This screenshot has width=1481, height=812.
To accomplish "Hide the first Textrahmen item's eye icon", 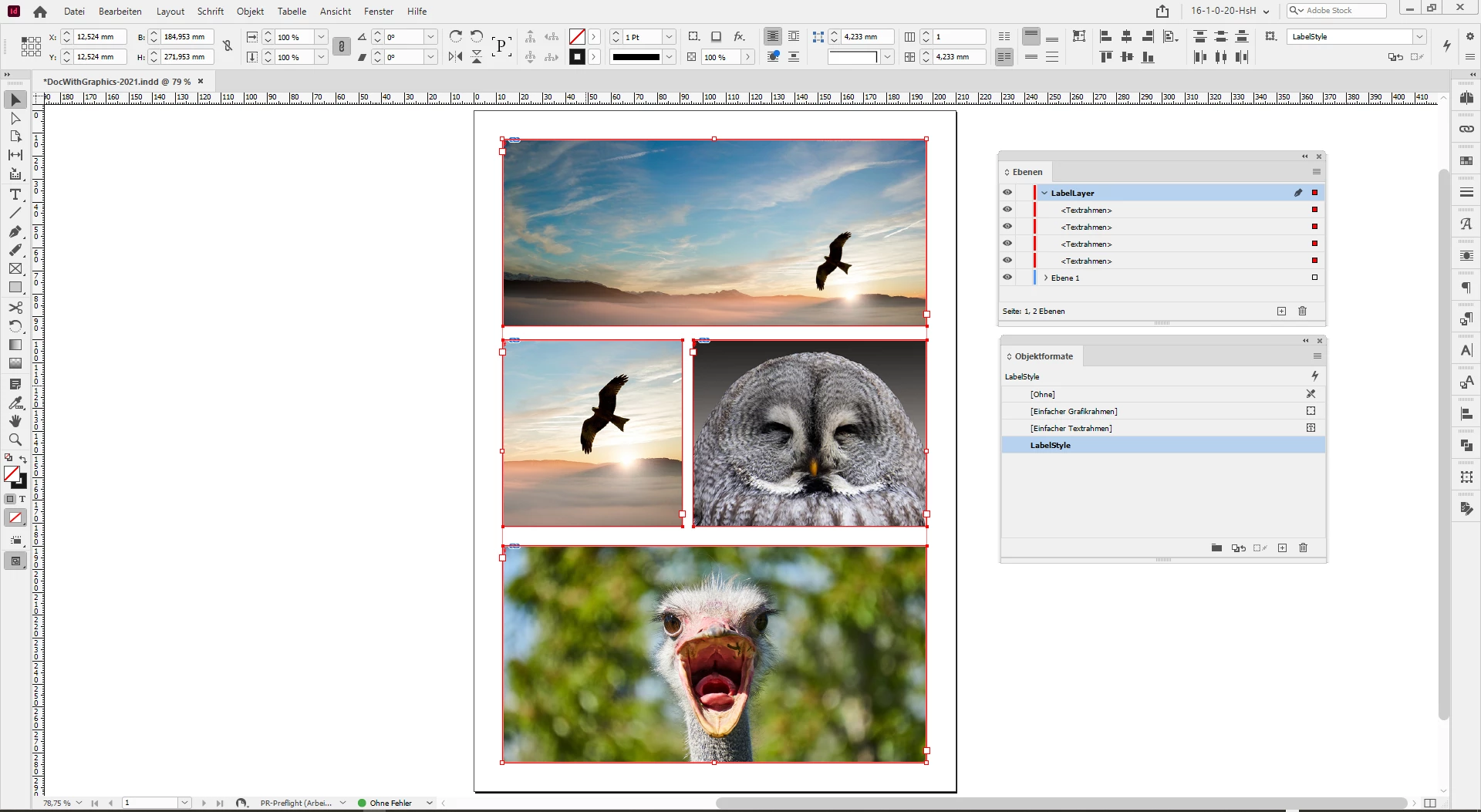I will (1007, 210).
